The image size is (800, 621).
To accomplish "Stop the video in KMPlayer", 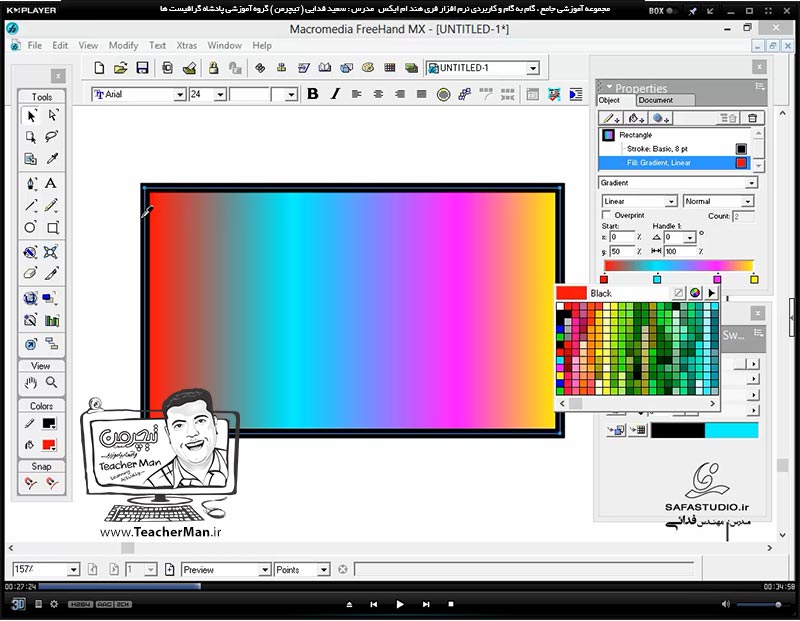I will (x=451, y=604).
